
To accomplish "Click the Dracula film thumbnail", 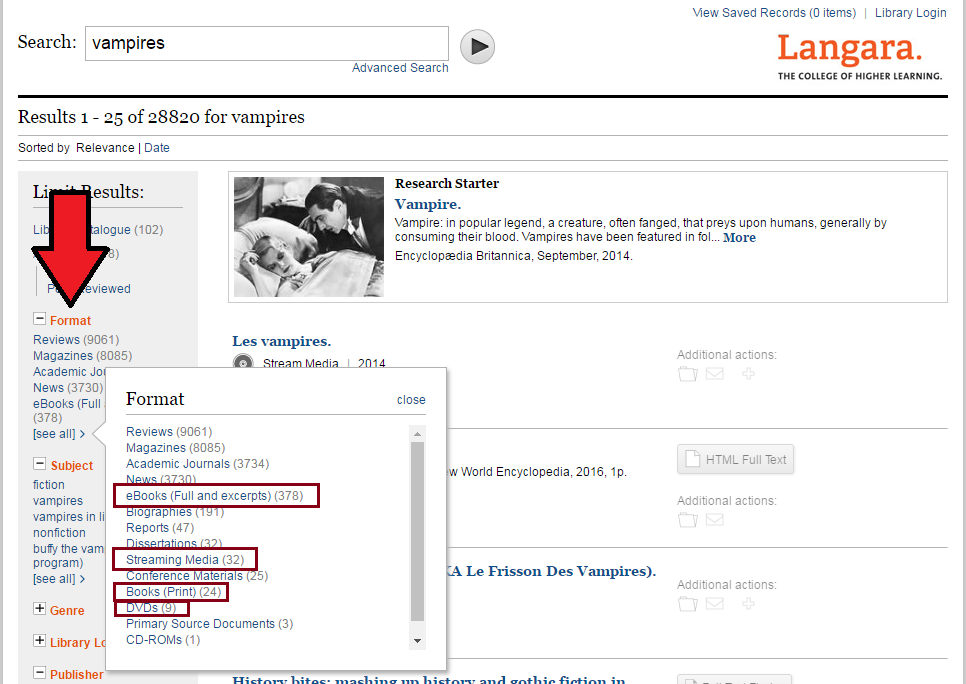I will tap(309, 237).
